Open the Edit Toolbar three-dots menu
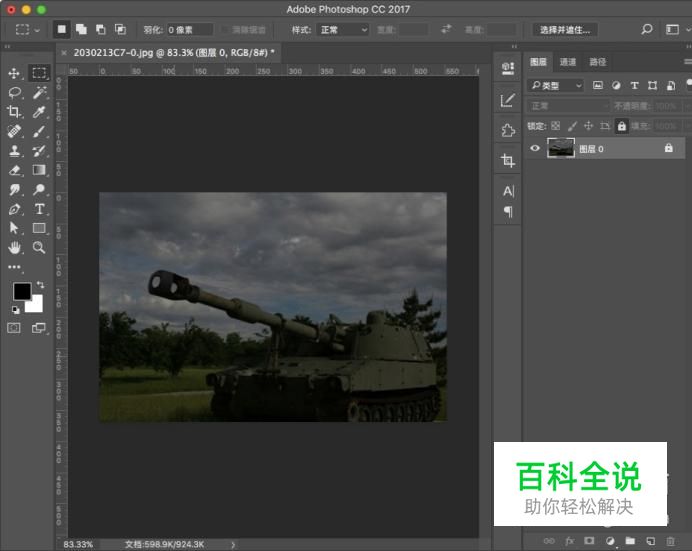Viewport: 692px width, 551px height. pos(14,267)
